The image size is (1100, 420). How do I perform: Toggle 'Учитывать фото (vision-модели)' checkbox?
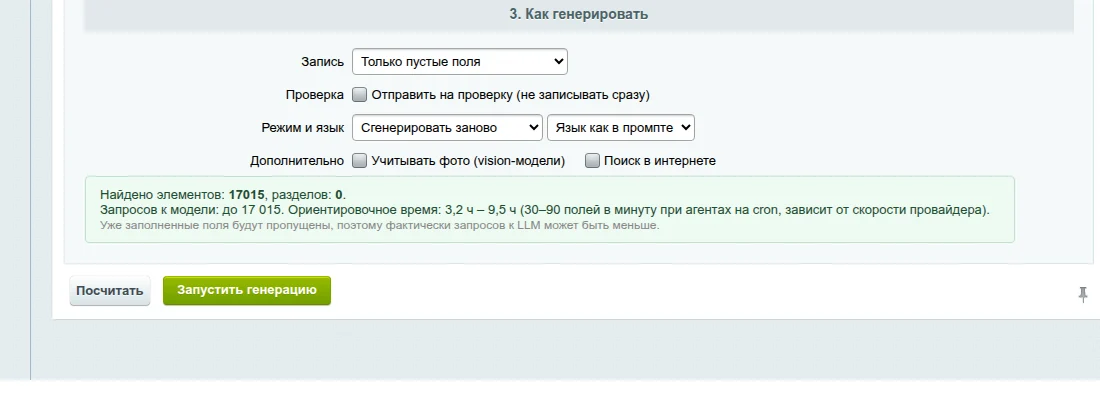pyautogui.click(x=359, y=161)
